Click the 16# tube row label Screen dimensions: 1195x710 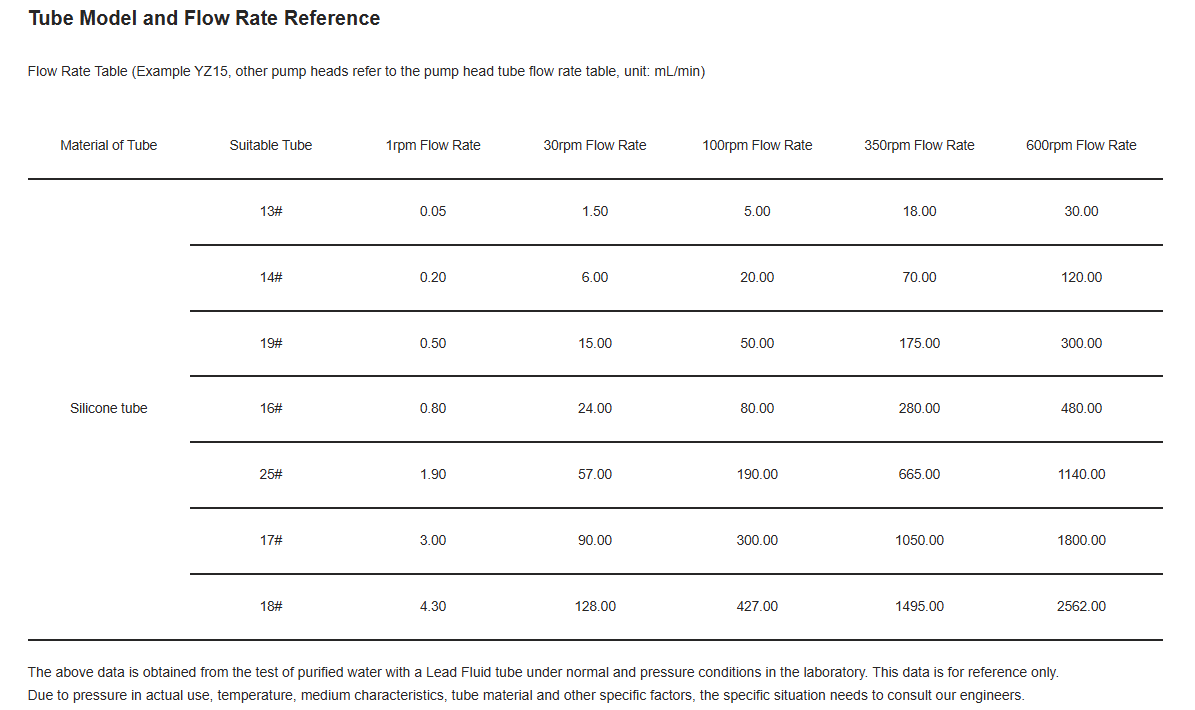pyautogui.click(x=270, y=408)
